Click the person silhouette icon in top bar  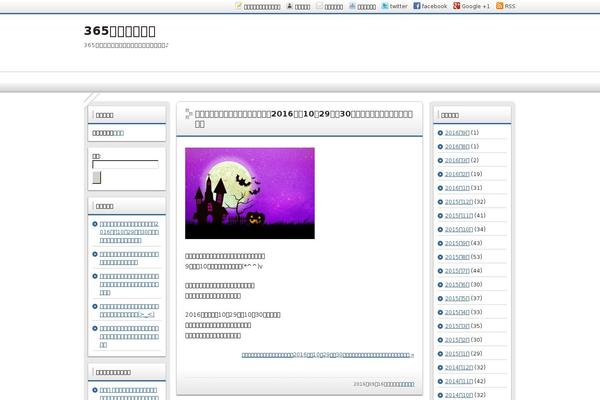click(x=290, y=6)
